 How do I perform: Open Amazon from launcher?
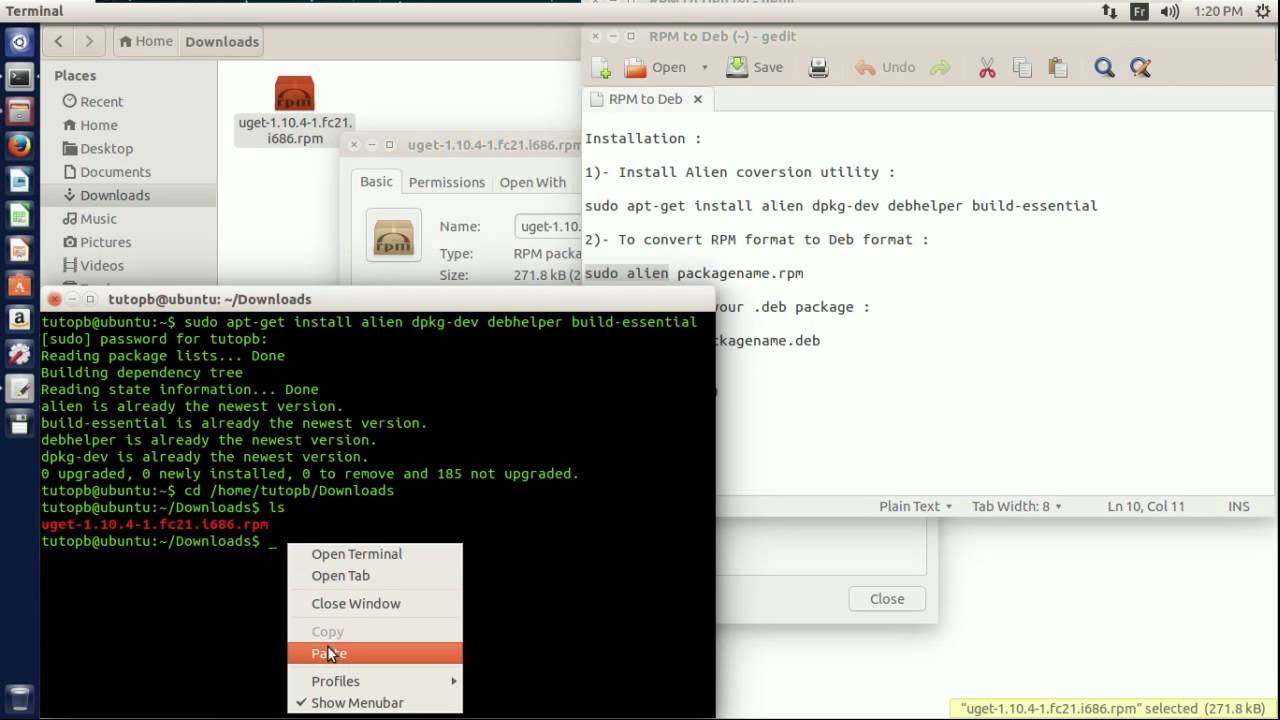tap(20, 319)
